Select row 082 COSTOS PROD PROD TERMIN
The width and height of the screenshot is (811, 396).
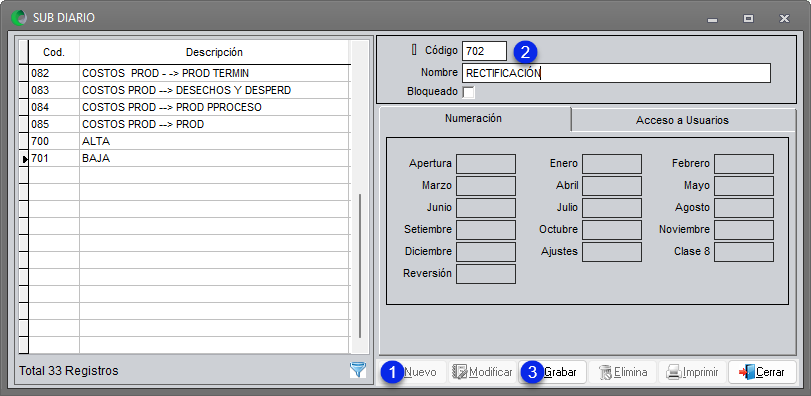(189, 73)
